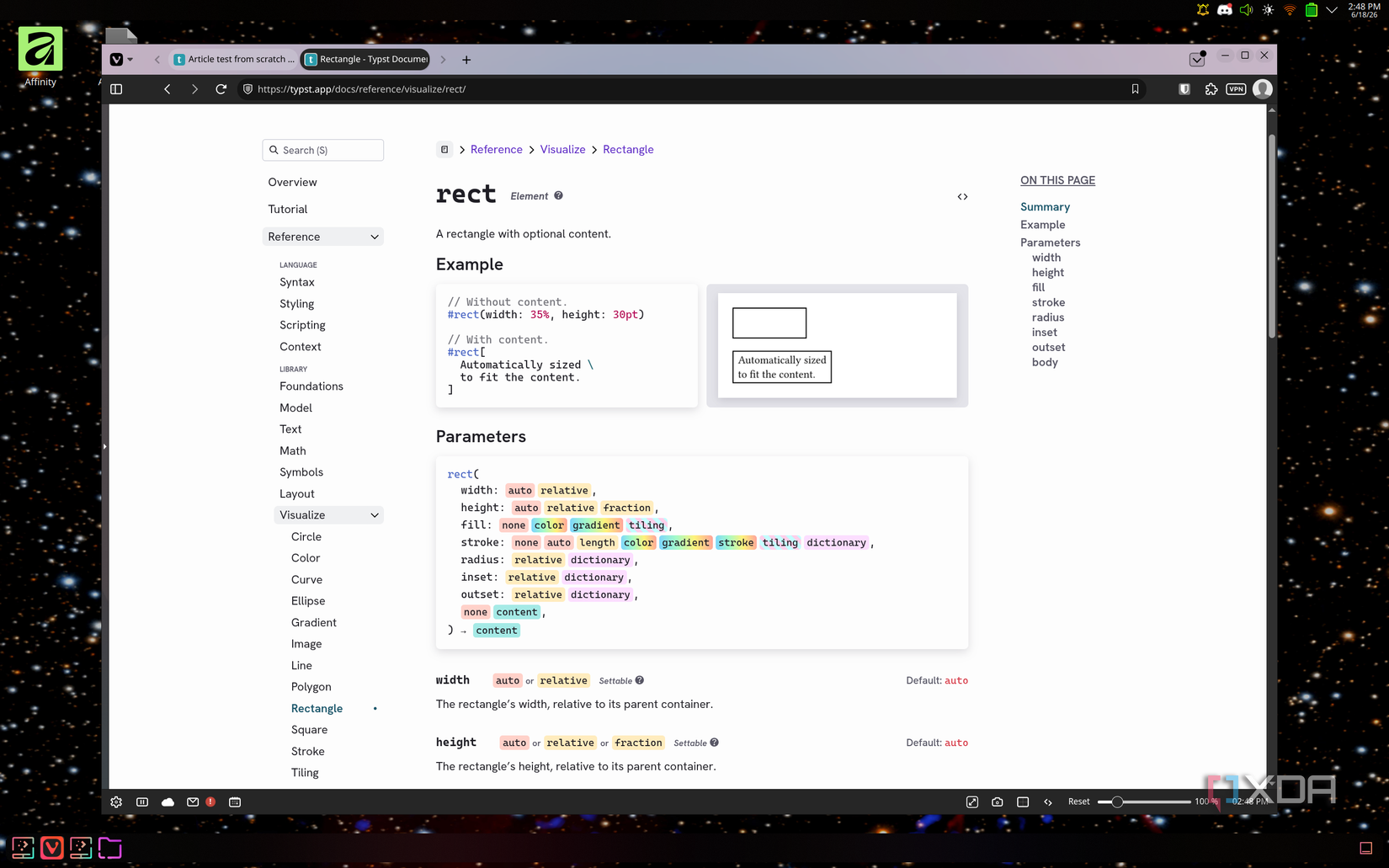Switch to Article test from scratch tab
Screen dimensions: 1389x868
point(234,59)
